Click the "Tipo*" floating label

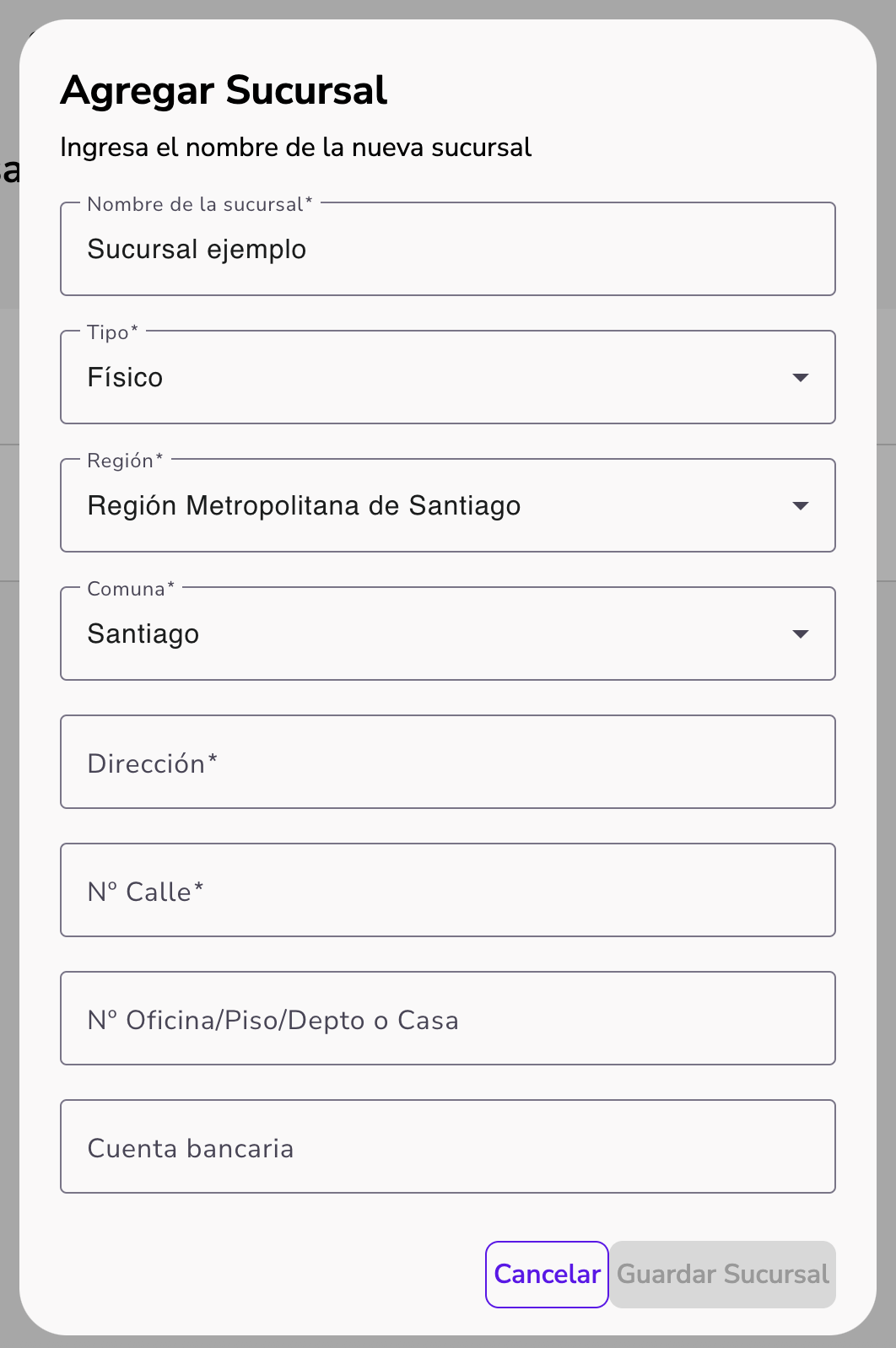click(x=112, y=332)
